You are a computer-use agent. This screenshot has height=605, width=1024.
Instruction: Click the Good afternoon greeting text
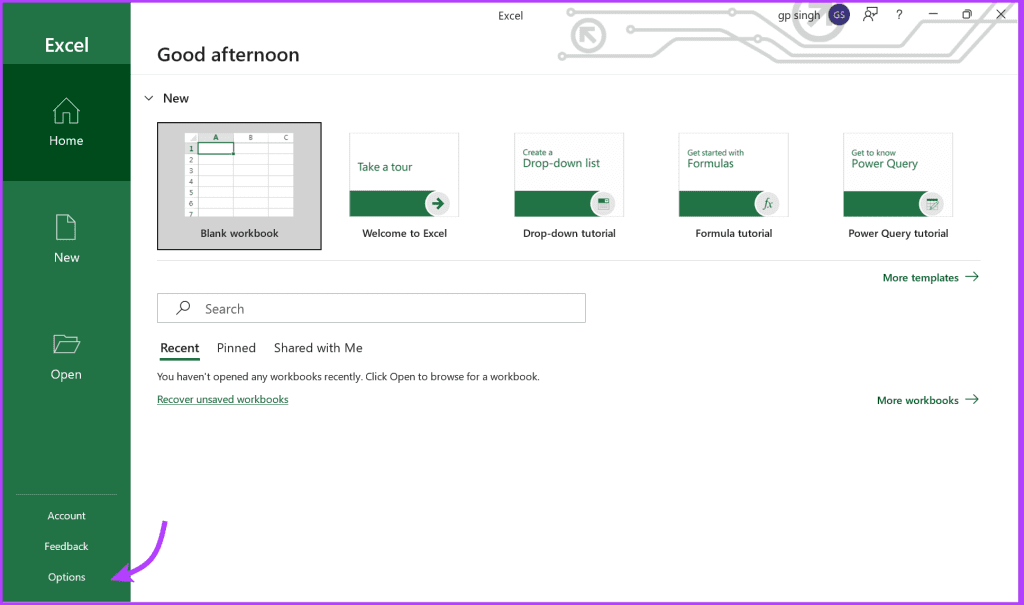(228, 54)
